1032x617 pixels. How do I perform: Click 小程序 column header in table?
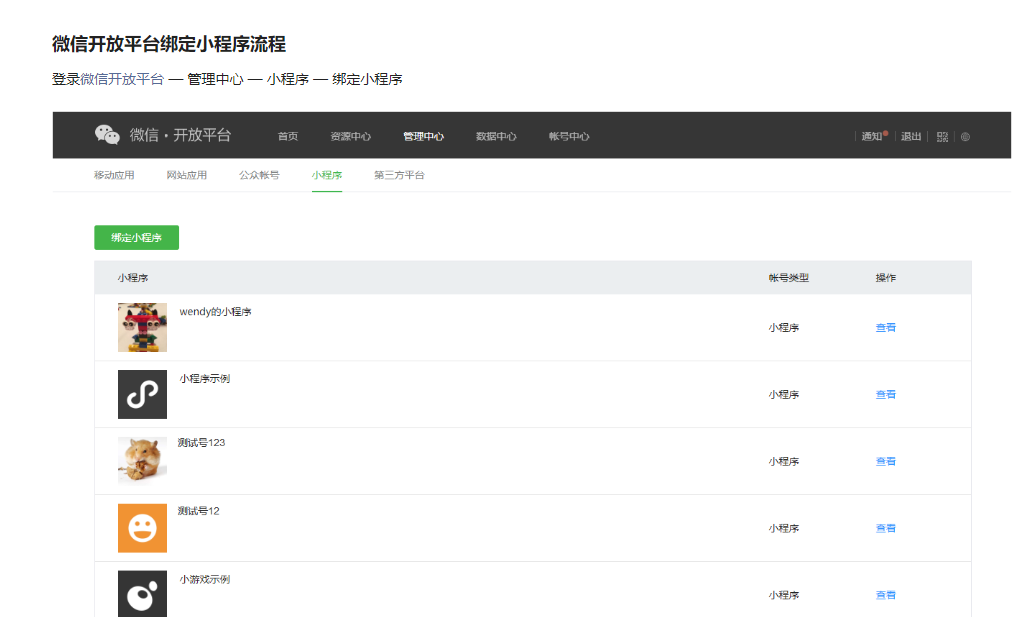click(x=133, y=278)
